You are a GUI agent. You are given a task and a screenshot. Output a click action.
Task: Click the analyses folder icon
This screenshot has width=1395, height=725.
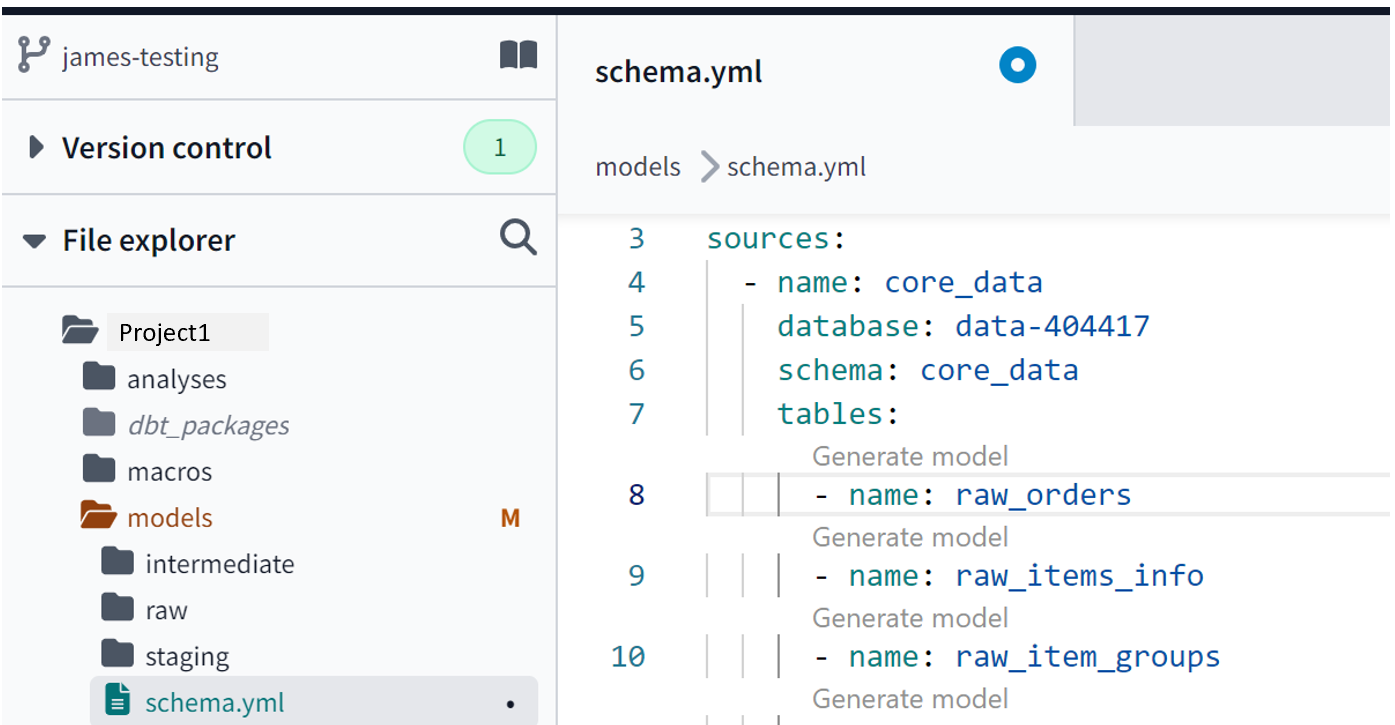tap(99, 377)
